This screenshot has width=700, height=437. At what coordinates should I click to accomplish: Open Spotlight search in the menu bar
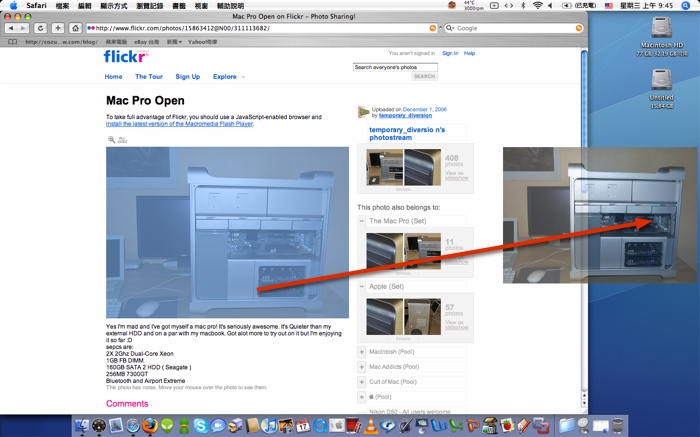pos(686,5)
